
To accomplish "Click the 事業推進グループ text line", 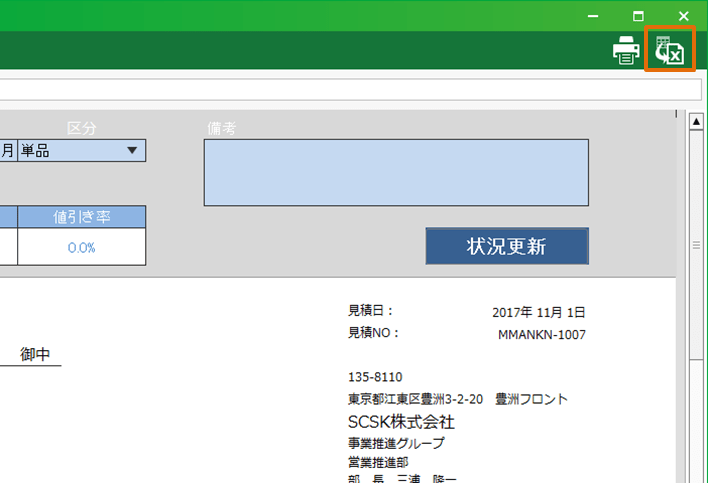I will tap(396, 443).
